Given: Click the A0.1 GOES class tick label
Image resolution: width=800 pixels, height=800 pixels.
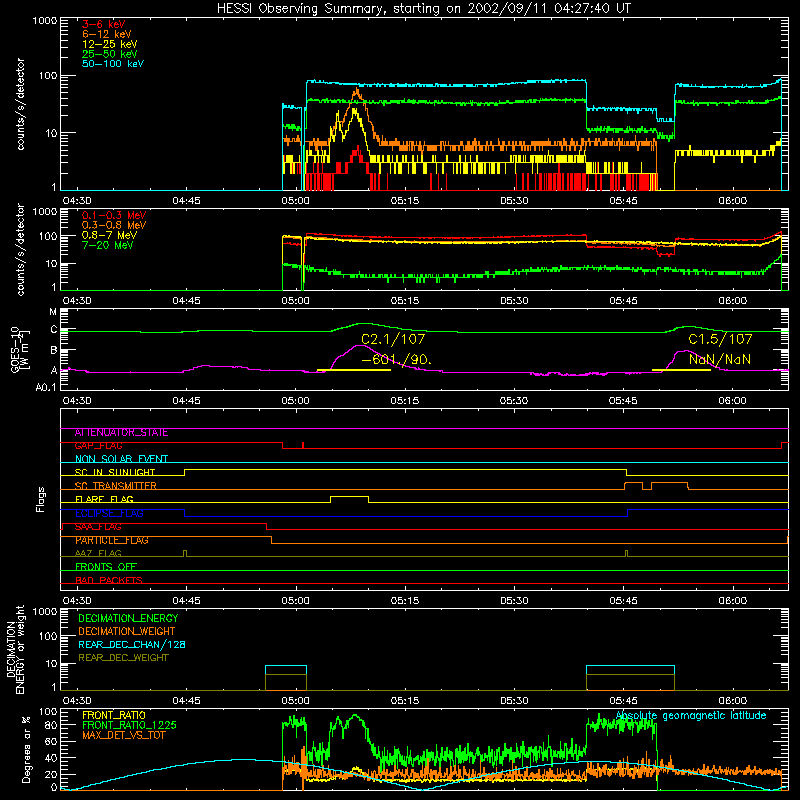Looking at the screenshot, I should pos(46,388).
